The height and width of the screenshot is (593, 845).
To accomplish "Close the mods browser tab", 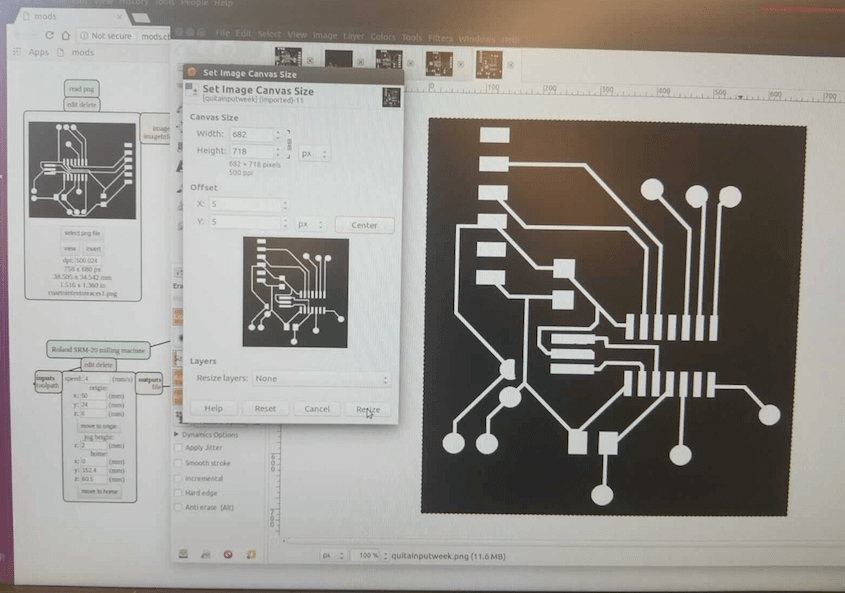I will coord(119,17).
